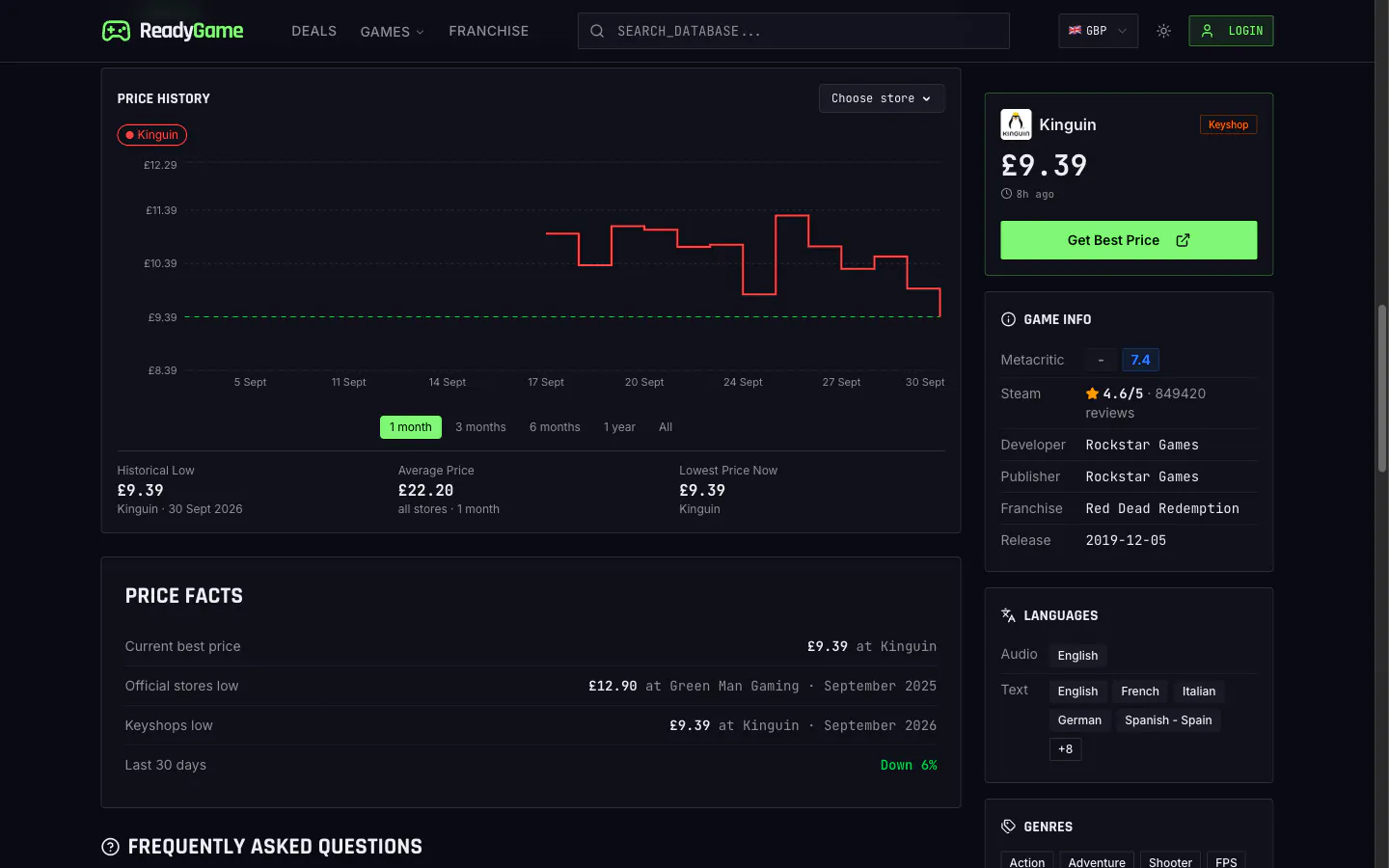The width and height of the screenshot is (1389, 868).
Task: Click the Get Best Price button
Action: click(1129, 240)
